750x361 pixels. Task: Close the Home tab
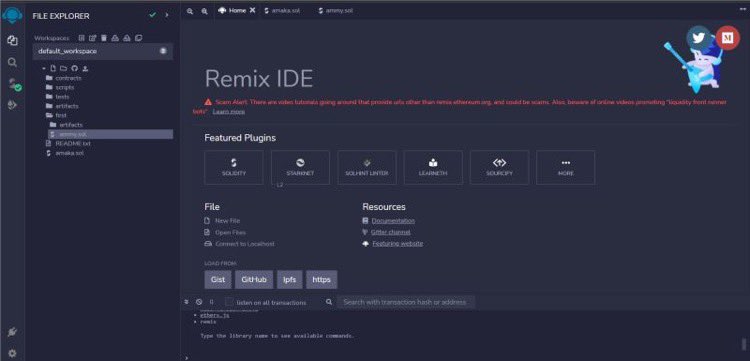pos(253,10)
